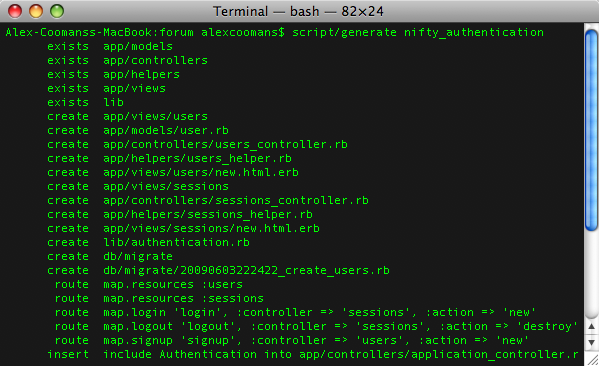Click the empty scrollbar track below thumb
The height and width of the screenshot is (366, 599).
point(591,275)
